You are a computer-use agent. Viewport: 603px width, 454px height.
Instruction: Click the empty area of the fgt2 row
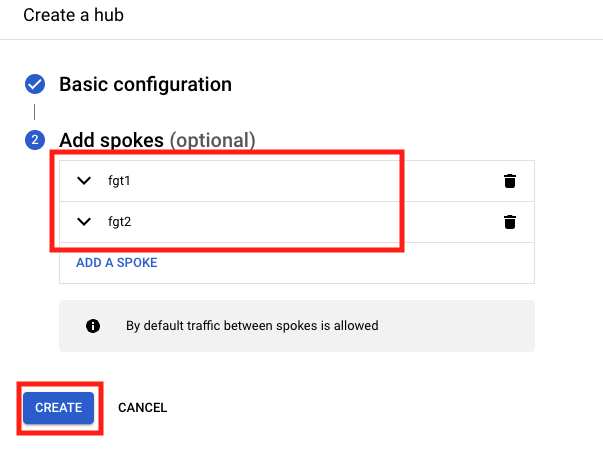coord(308,222)
